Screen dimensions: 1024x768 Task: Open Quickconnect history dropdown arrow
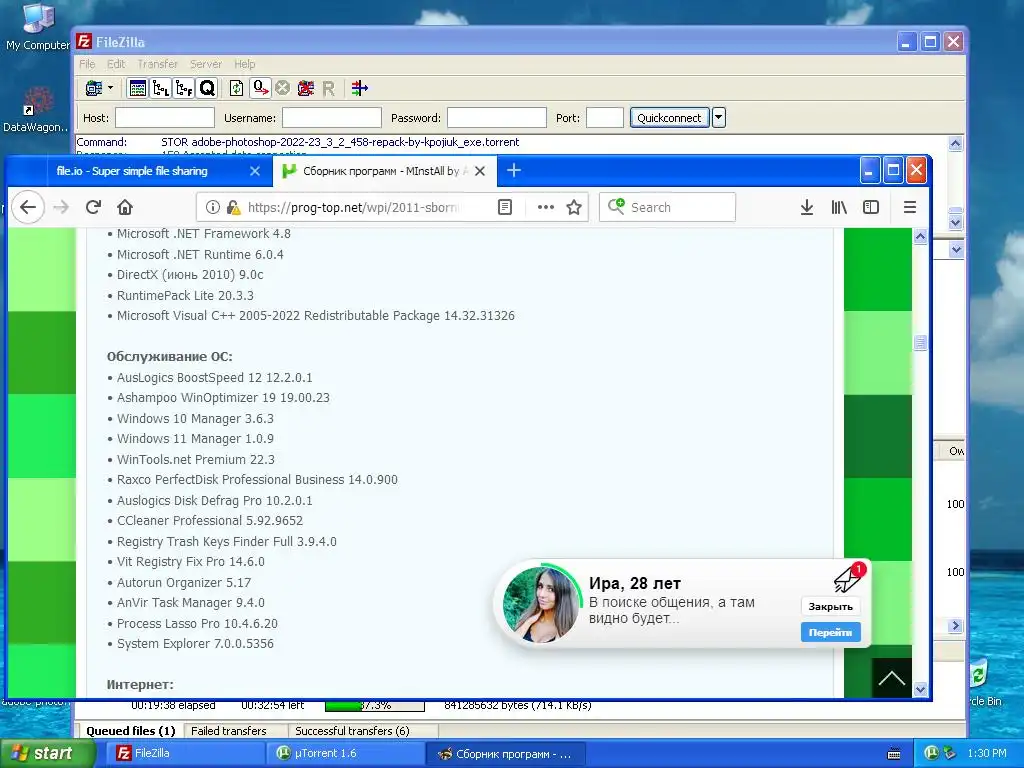pos(718,118)
